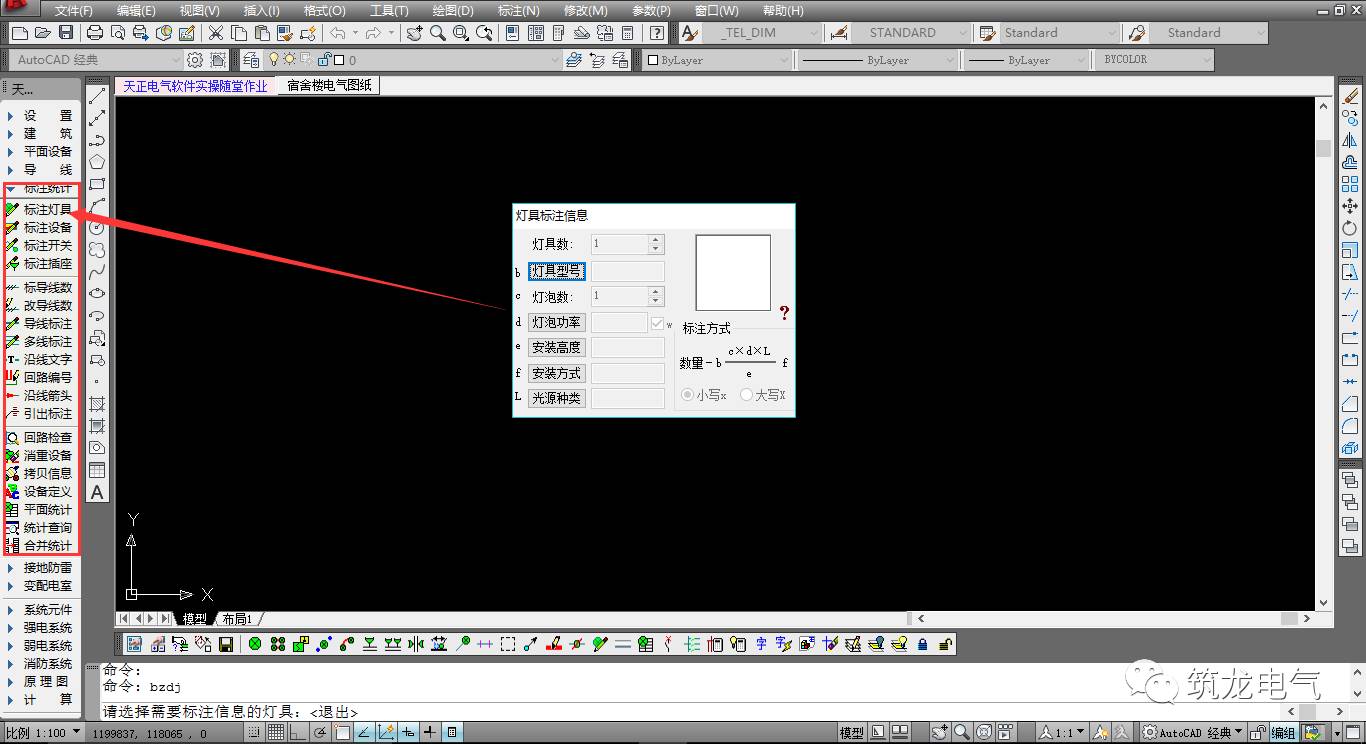
Task: Click the Open file folder icon
Action: (x=42, y=33)
